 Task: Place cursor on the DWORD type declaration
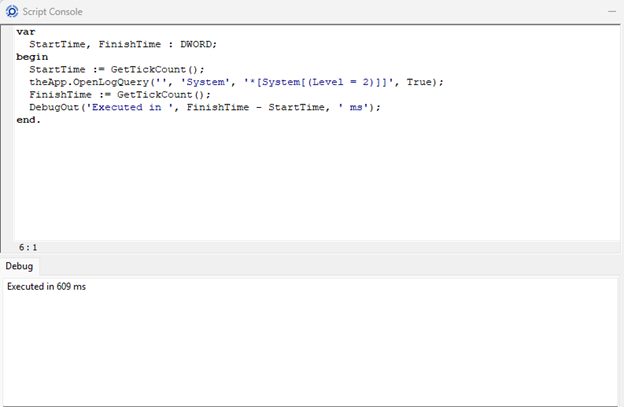coord(198,44)
